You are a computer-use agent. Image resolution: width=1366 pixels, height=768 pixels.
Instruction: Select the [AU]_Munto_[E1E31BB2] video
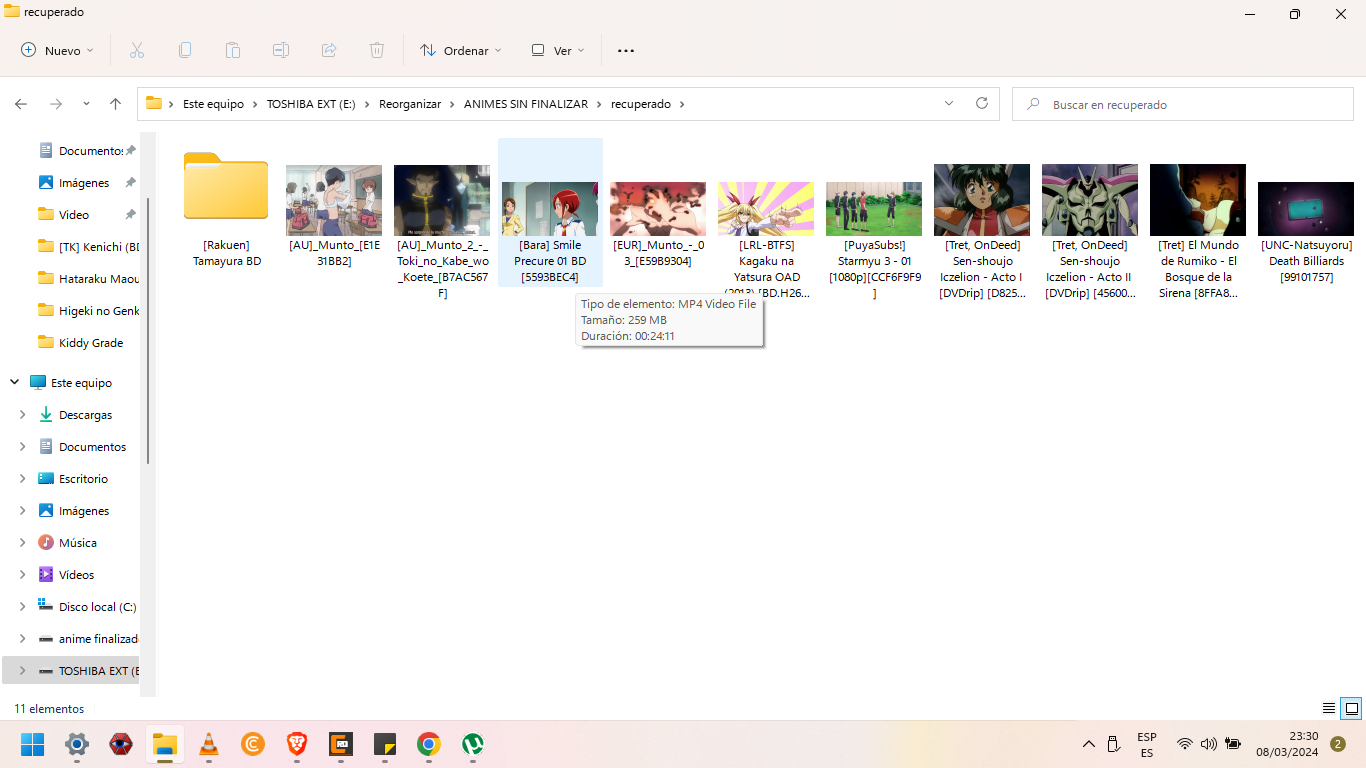click(x=334, y=217)
